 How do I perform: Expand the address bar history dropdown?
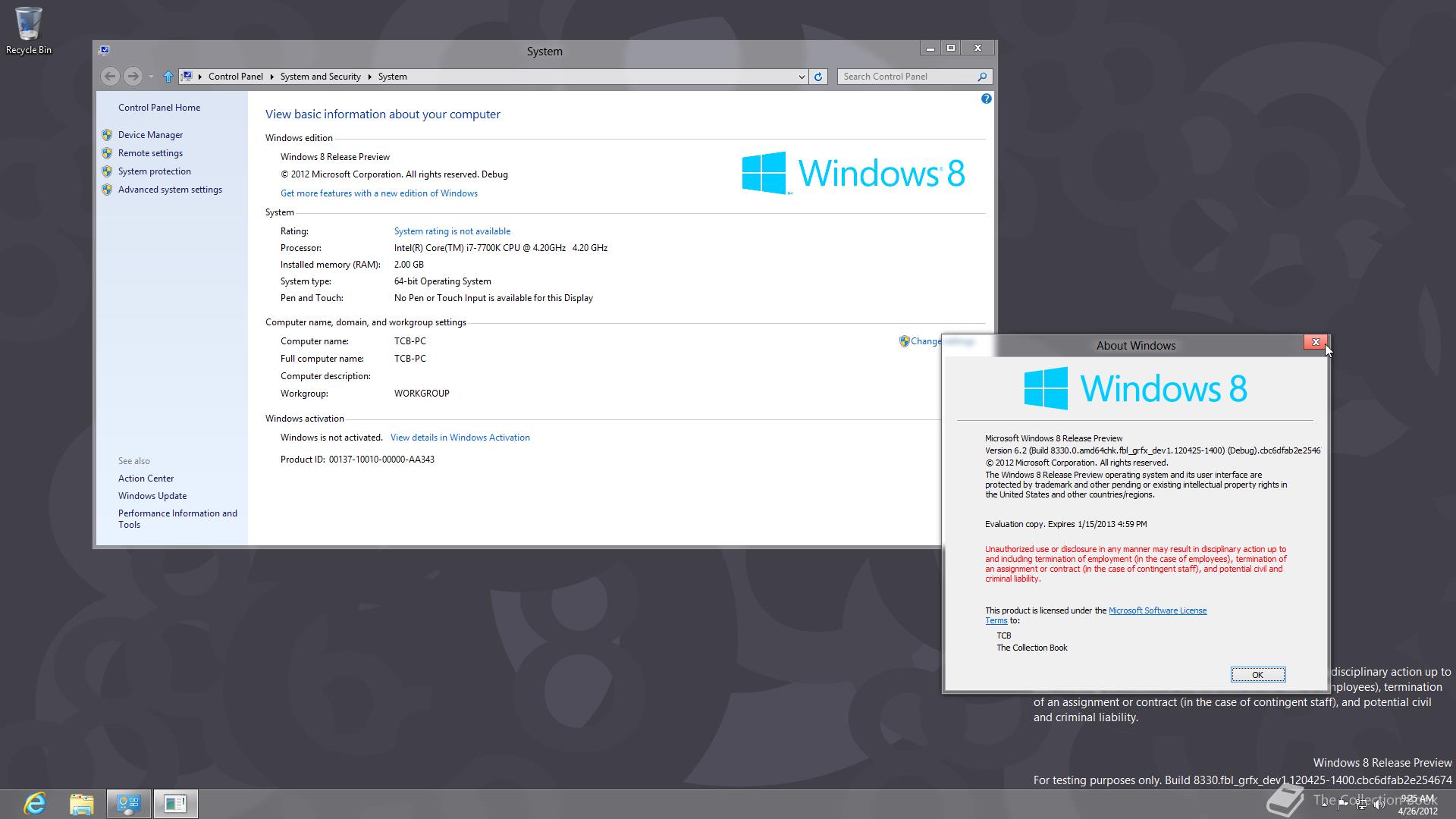click(x=801, y=77)
